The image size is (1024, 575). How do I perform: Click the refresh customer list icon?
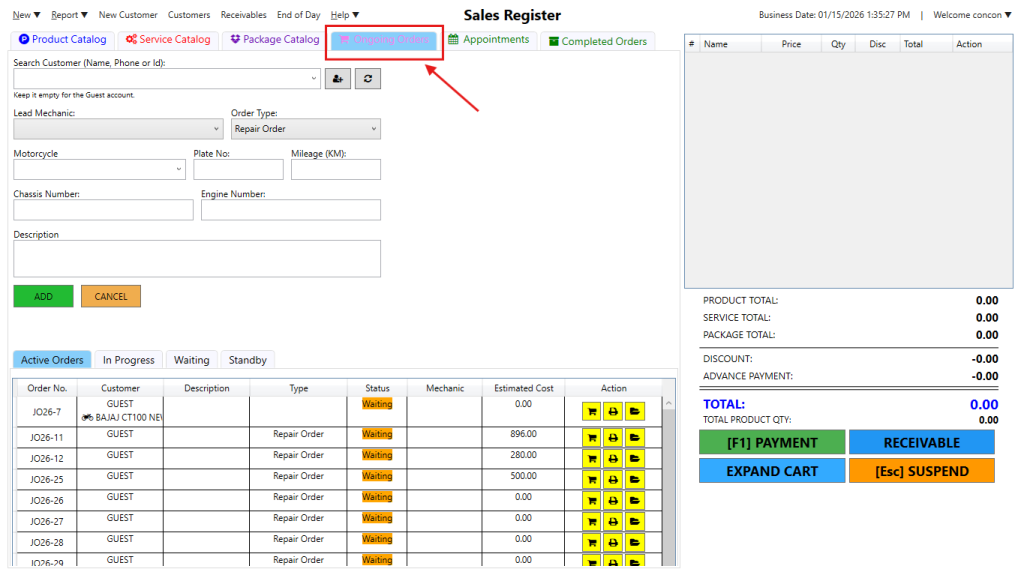368,79
